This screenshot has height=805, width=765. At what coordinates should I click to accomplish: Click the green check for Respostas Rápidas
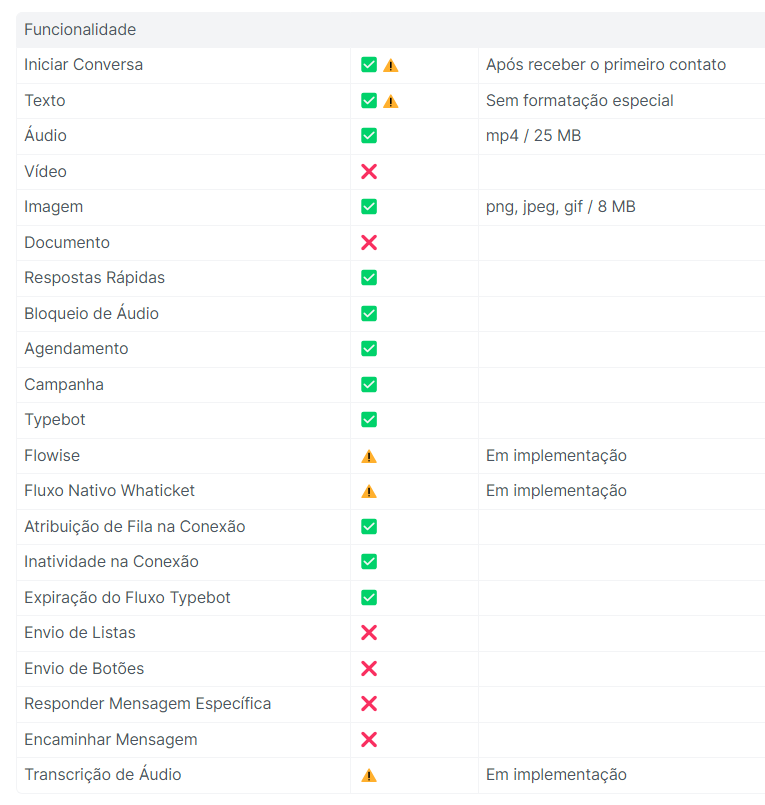click(369, 278)
